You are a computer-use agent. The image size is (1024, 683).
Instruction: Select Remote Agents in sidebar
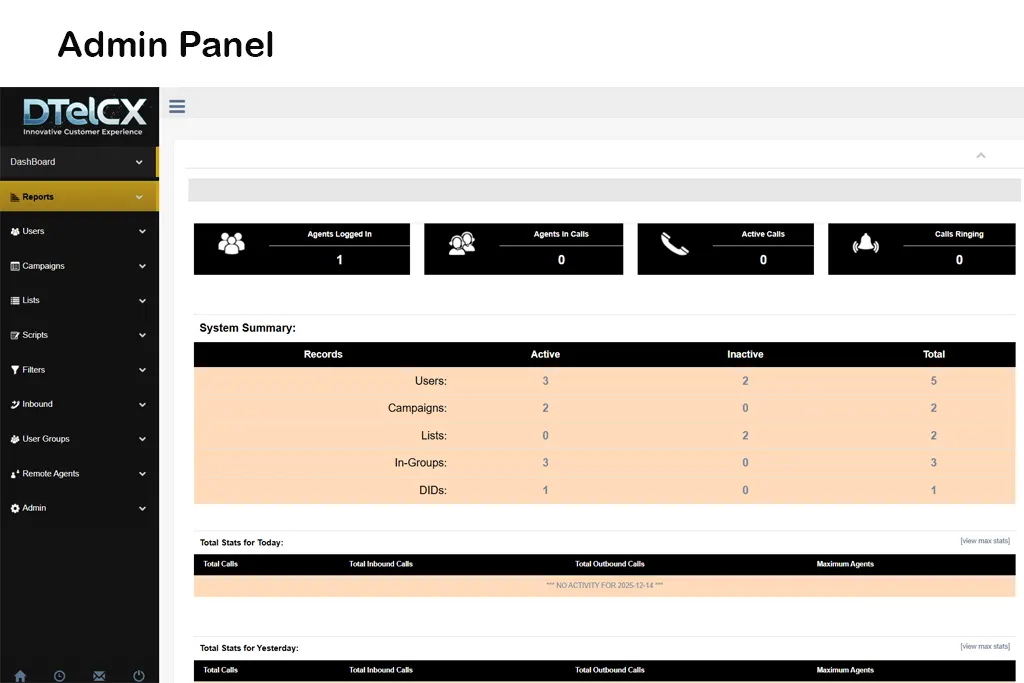tap(50, 474)
